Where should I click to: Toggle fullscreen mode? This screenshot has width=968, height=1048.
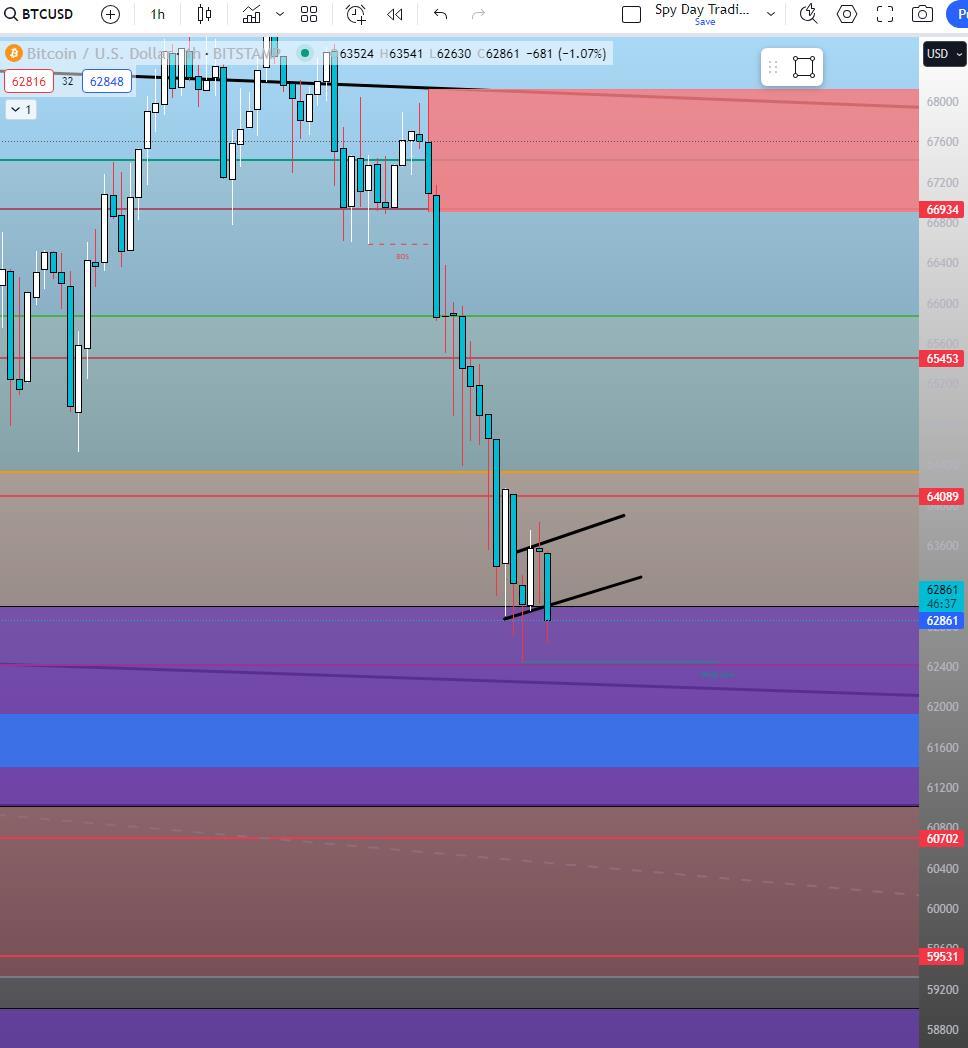pyautogui.click(x=885, y=14)
